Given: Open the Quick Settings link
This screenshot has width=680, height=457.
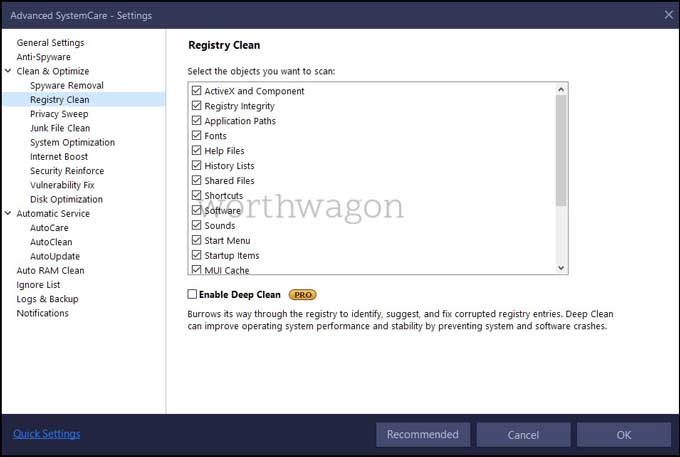Looking at the screenshot, I should 47,434.
